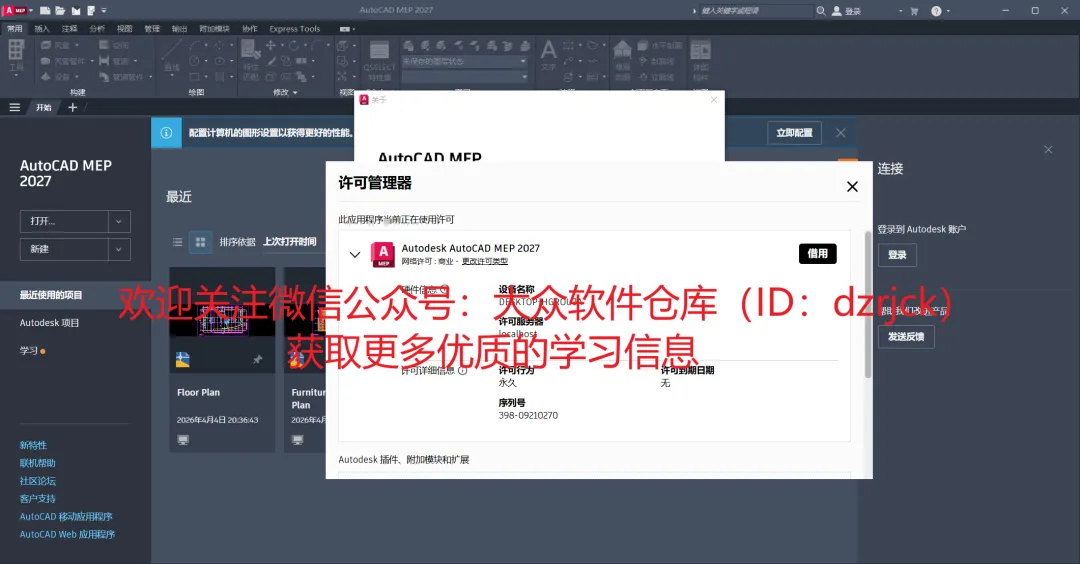Open the Autodesk App Store cart icon
The height and width of the screenshot is (564, 1080).
pyautogui.click(x=914, y=11)
